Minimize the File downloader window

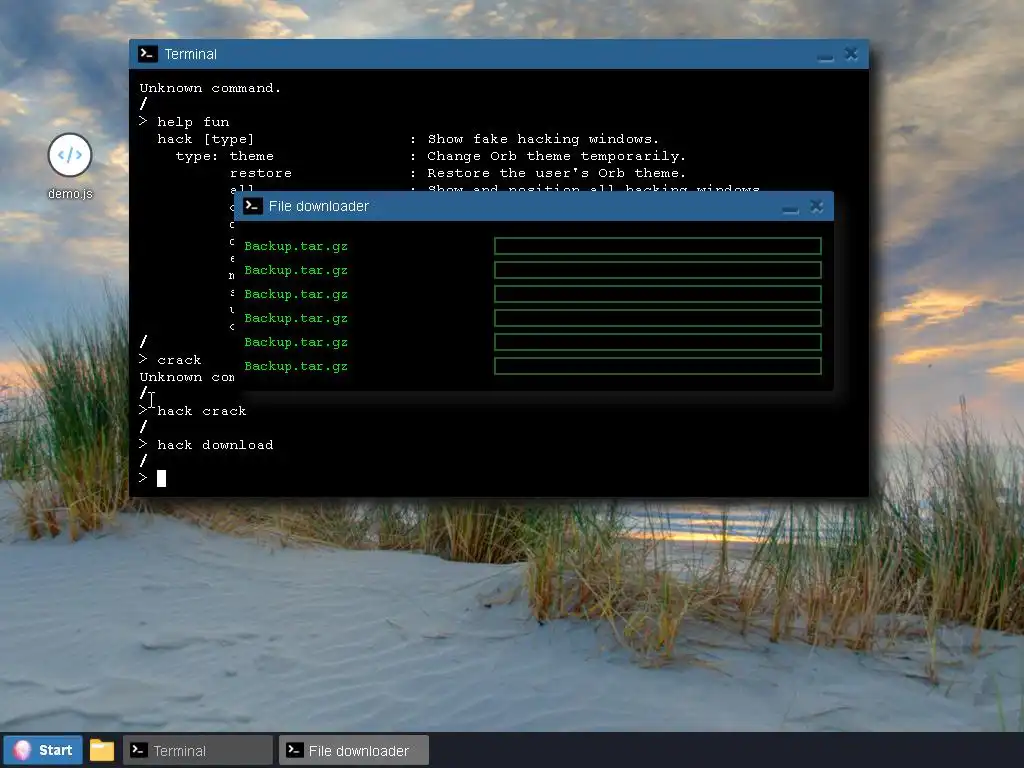790,208
